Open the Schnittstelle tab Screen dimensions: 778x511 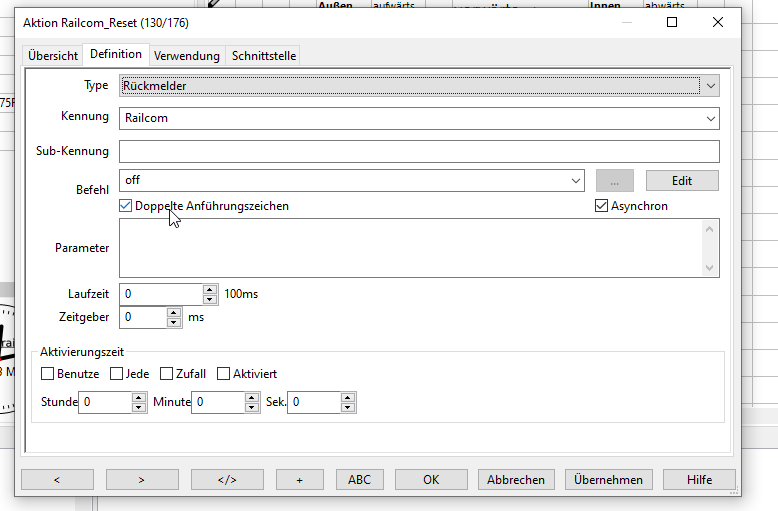pyautogui.click(x=264, y=56)
